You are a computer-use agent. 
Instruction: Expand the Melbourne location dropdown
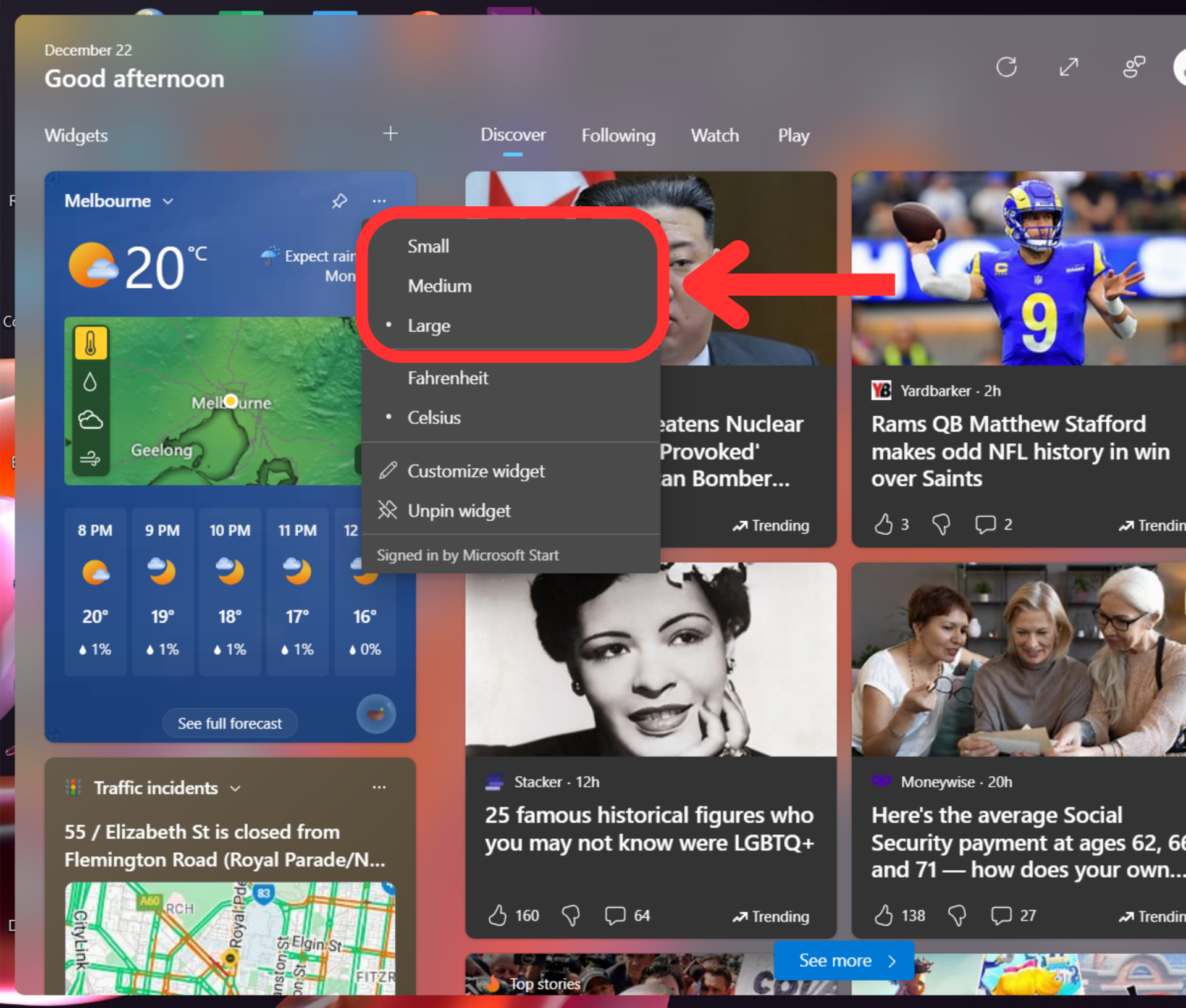168,201
